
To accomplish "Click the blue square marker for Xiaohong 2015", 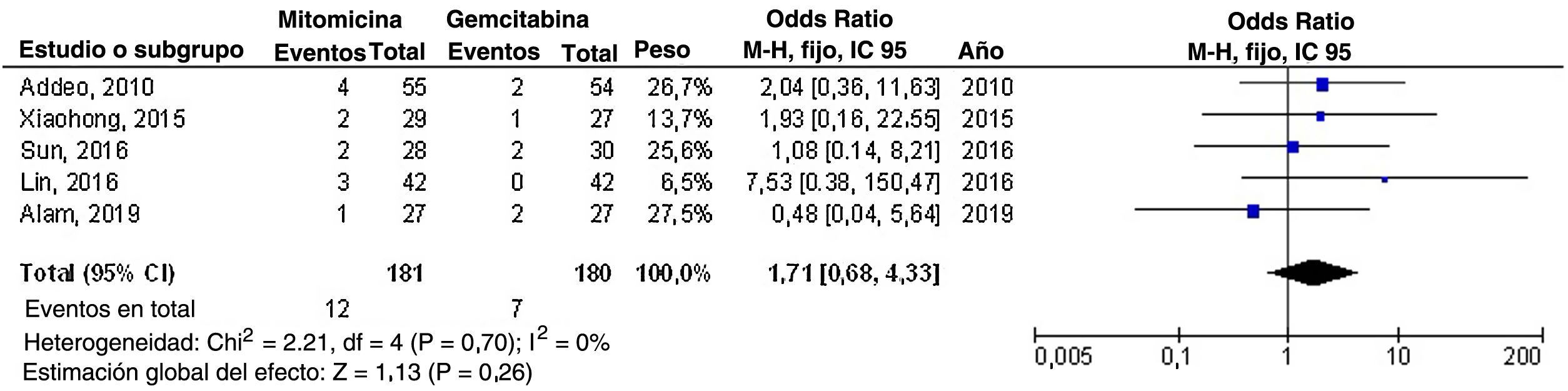I will (x=1320, y=116).
